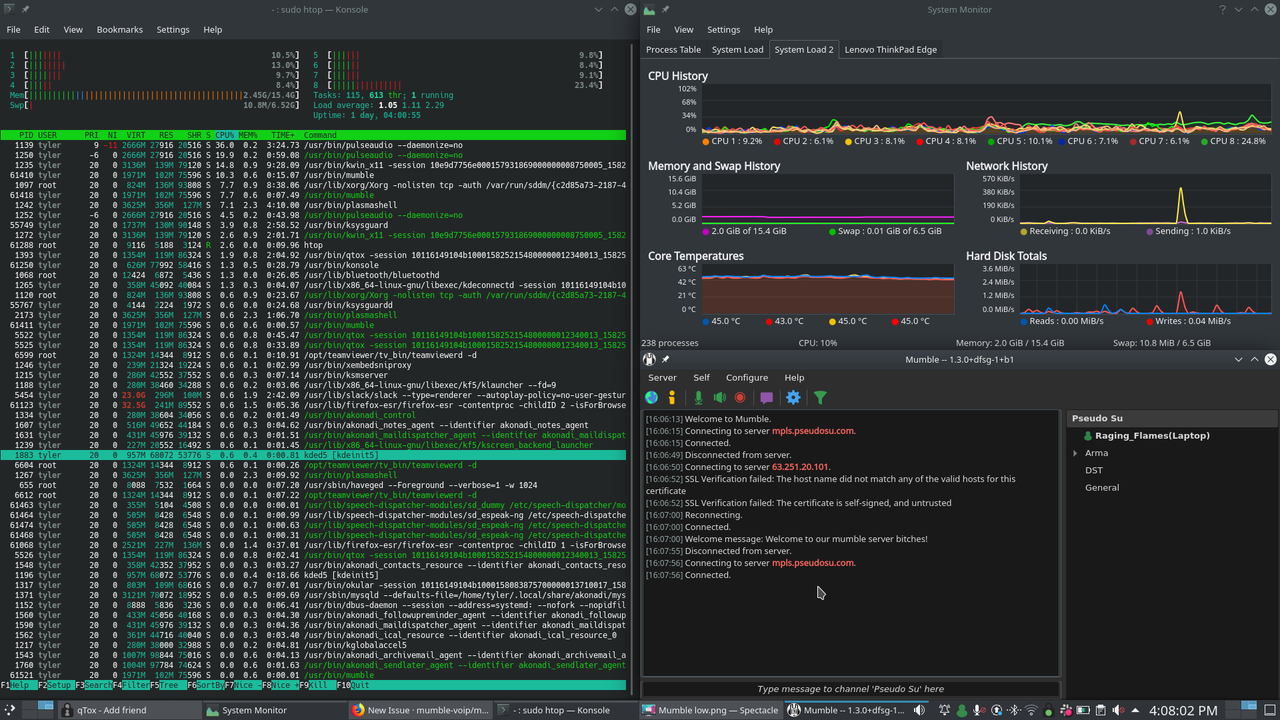Pin the Mumble window with the pin icon
The image size is (1280, 720).
[x=666, y=360]
